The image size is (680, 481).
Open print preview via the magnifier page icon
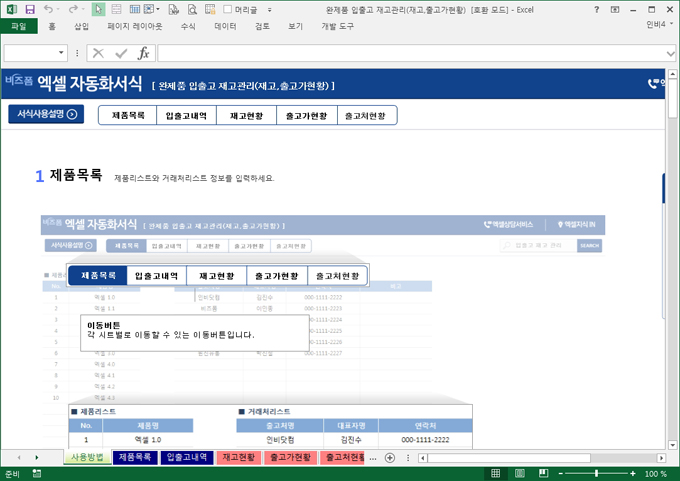[x=192, y=9]
